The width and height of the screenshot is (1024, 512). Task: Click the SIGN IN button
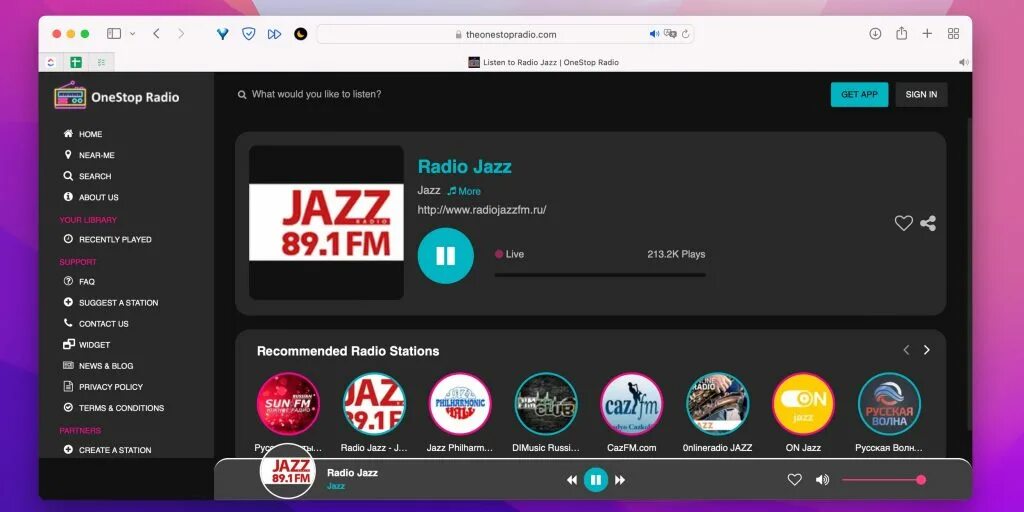[921, 95]
